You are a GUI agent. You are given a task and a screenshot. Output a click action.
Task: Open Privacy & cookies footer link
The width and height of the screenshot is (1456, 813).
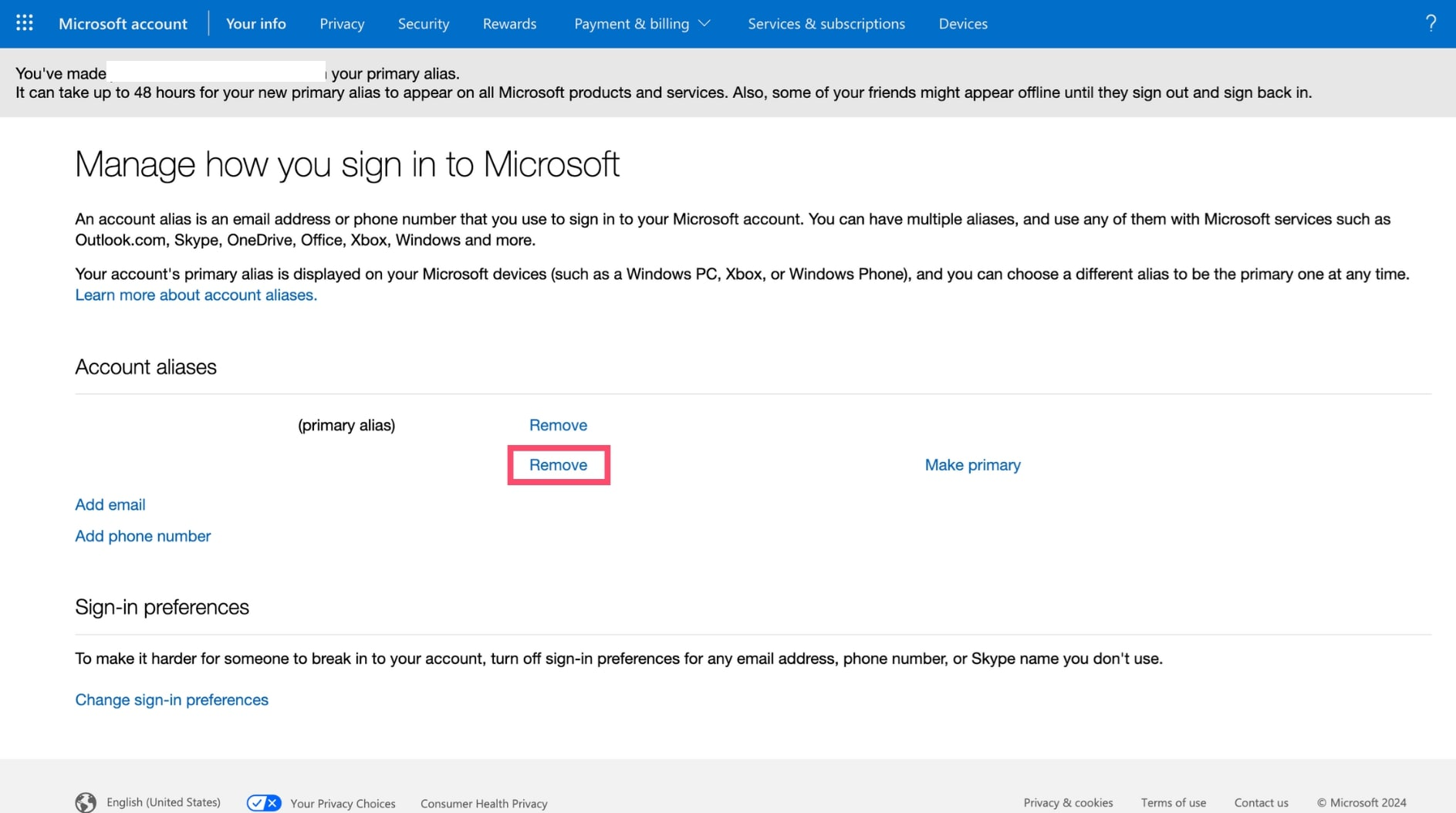(1068, 802)
